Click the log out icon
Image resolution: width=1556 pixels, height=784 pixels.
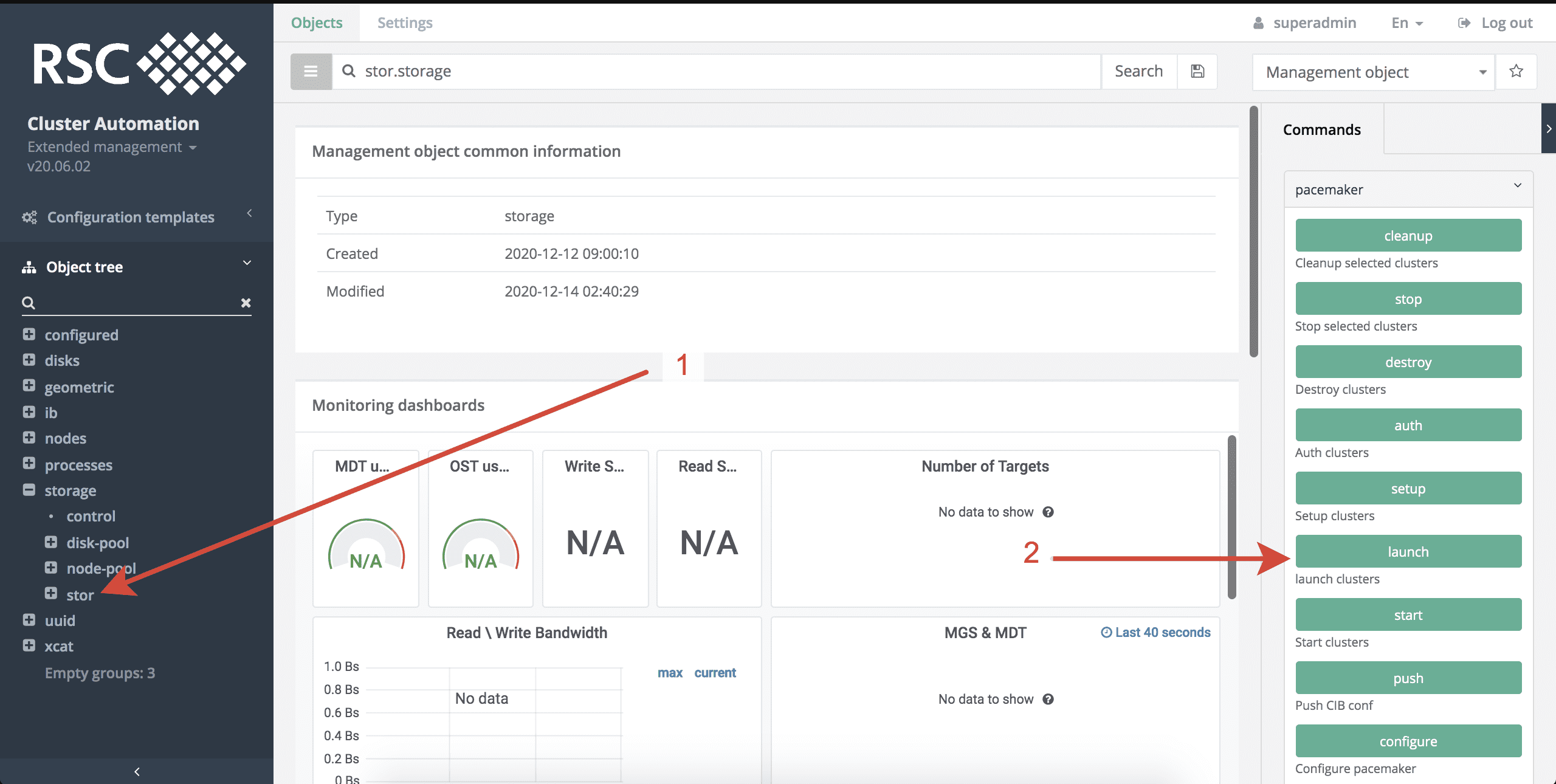tap(1464, 22)
